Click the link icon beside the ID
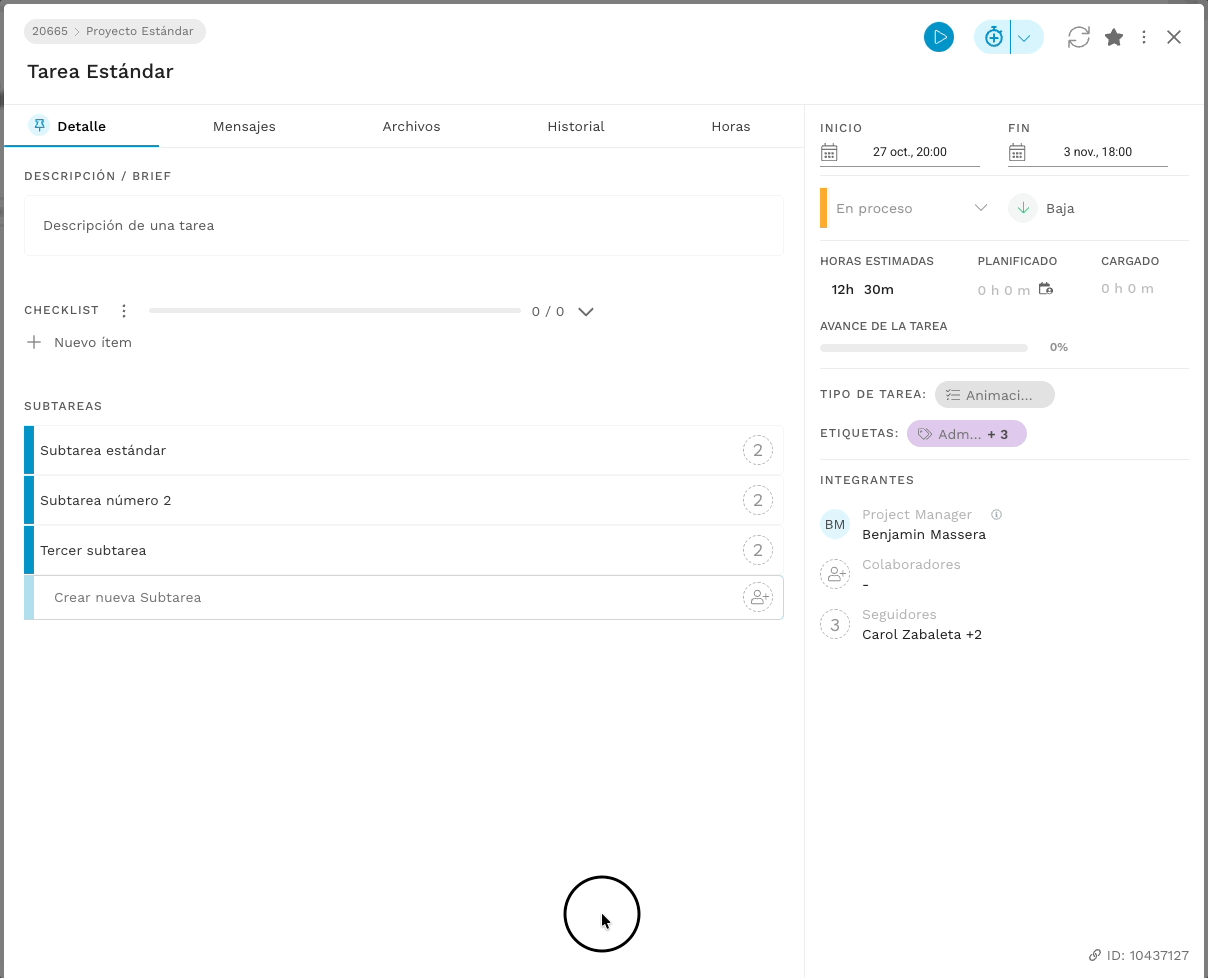The height and width of the screenshot is (978, 1208). click(x=1095, y=955)
